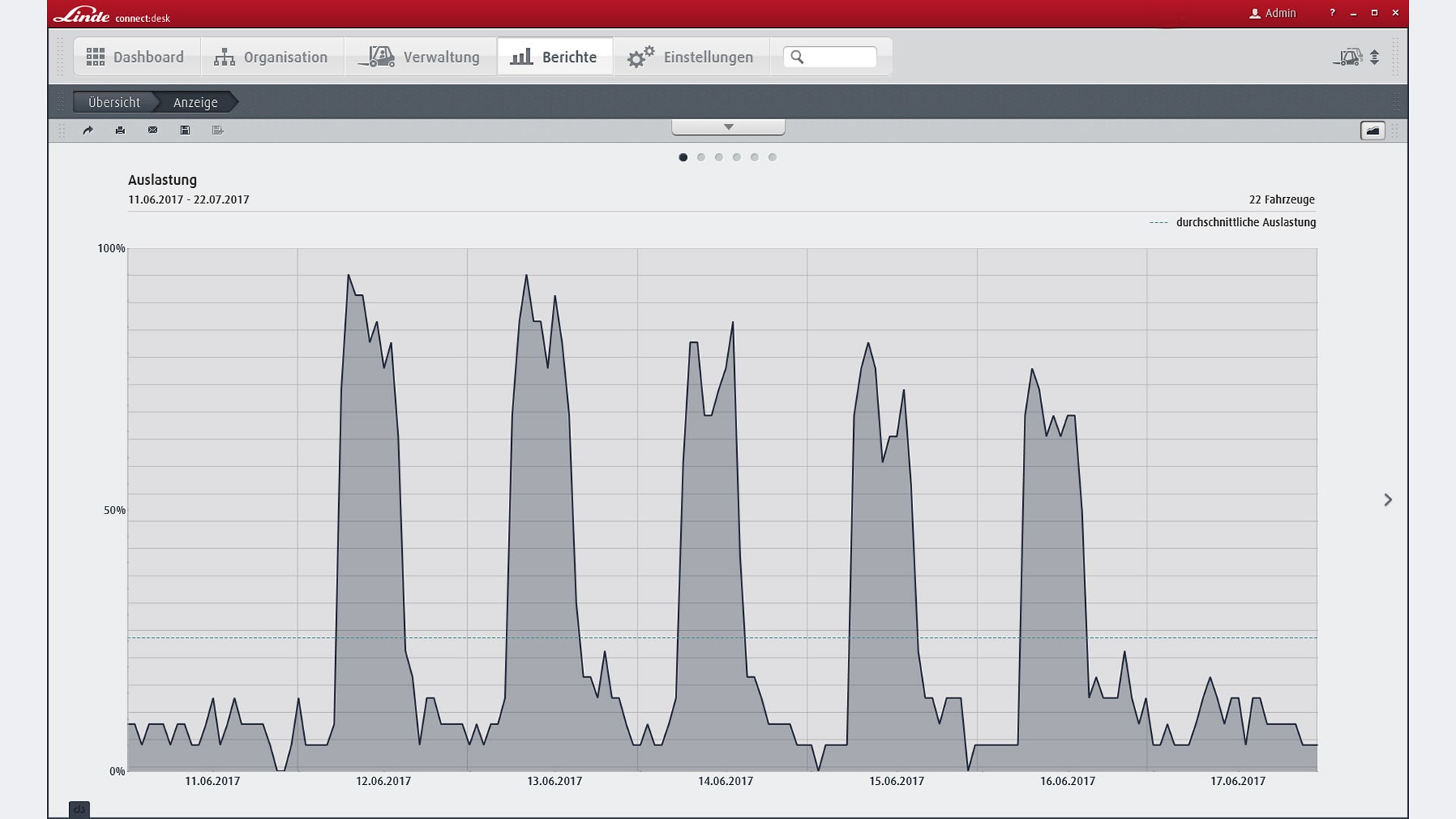Click the export report icon
The height and width of the screenshot is (819, 1456).
pos(218,130)
